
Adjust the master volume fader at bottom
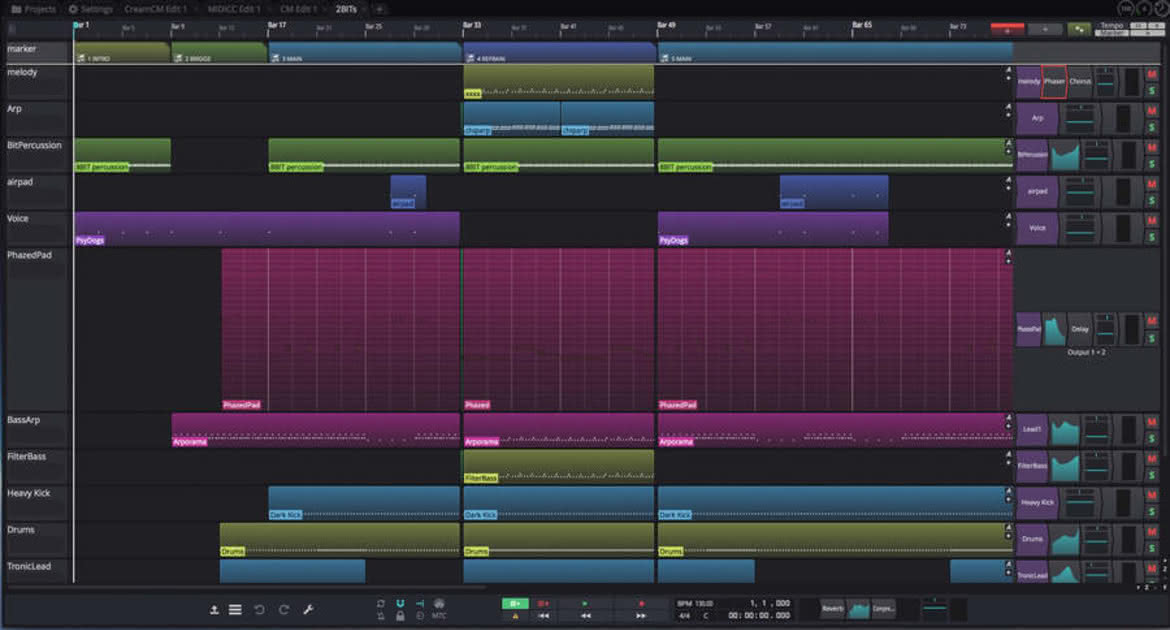(x=934, y=609)
